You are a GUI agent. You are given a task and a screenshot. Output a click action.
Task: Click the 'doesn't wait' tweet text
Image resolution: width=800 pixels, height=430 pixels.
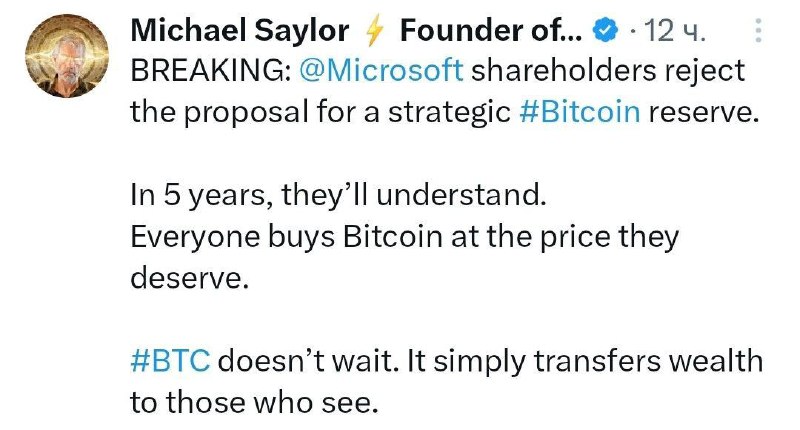[x=308, y=361]
